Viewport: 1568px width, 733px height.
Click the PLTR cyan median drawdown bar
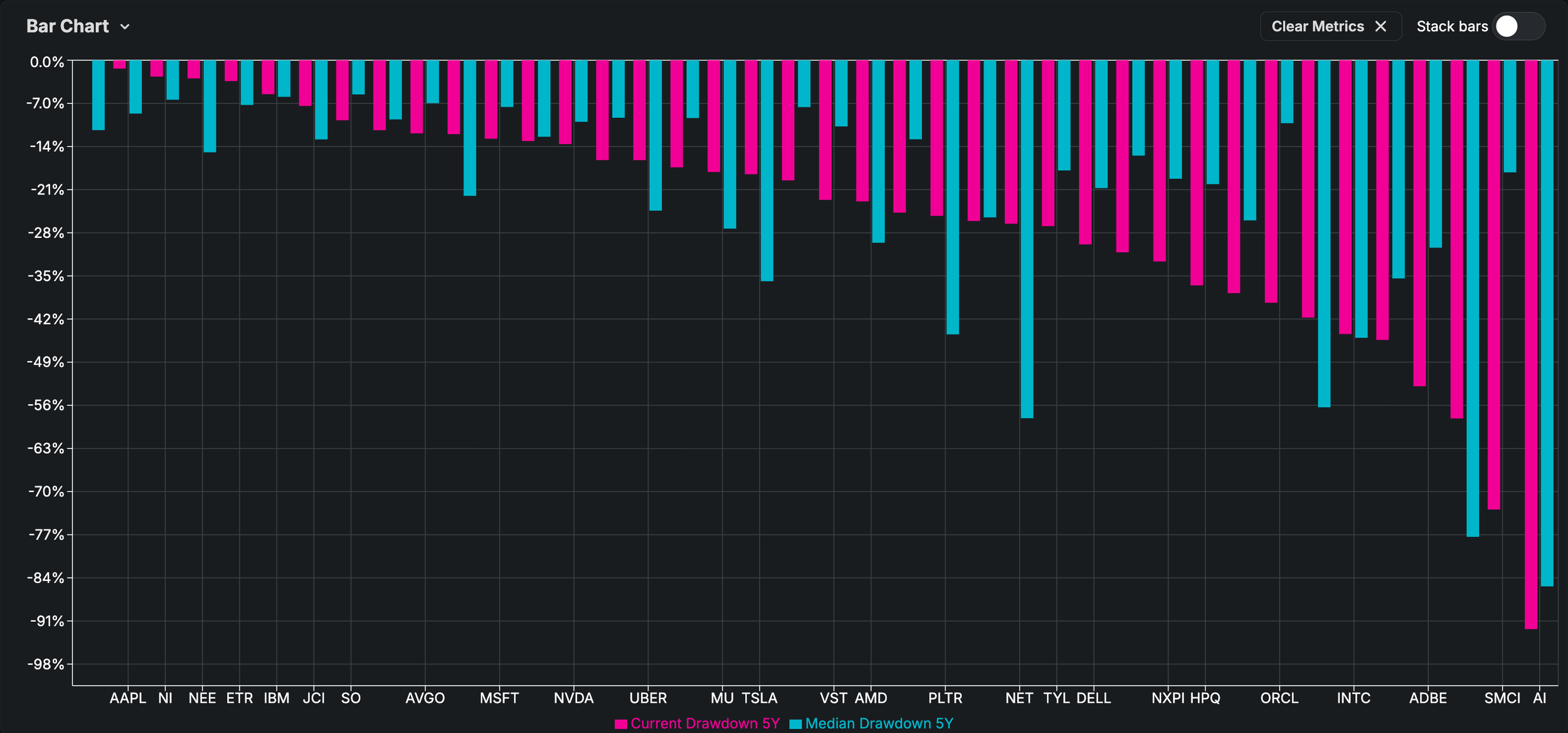click(952, 198)
